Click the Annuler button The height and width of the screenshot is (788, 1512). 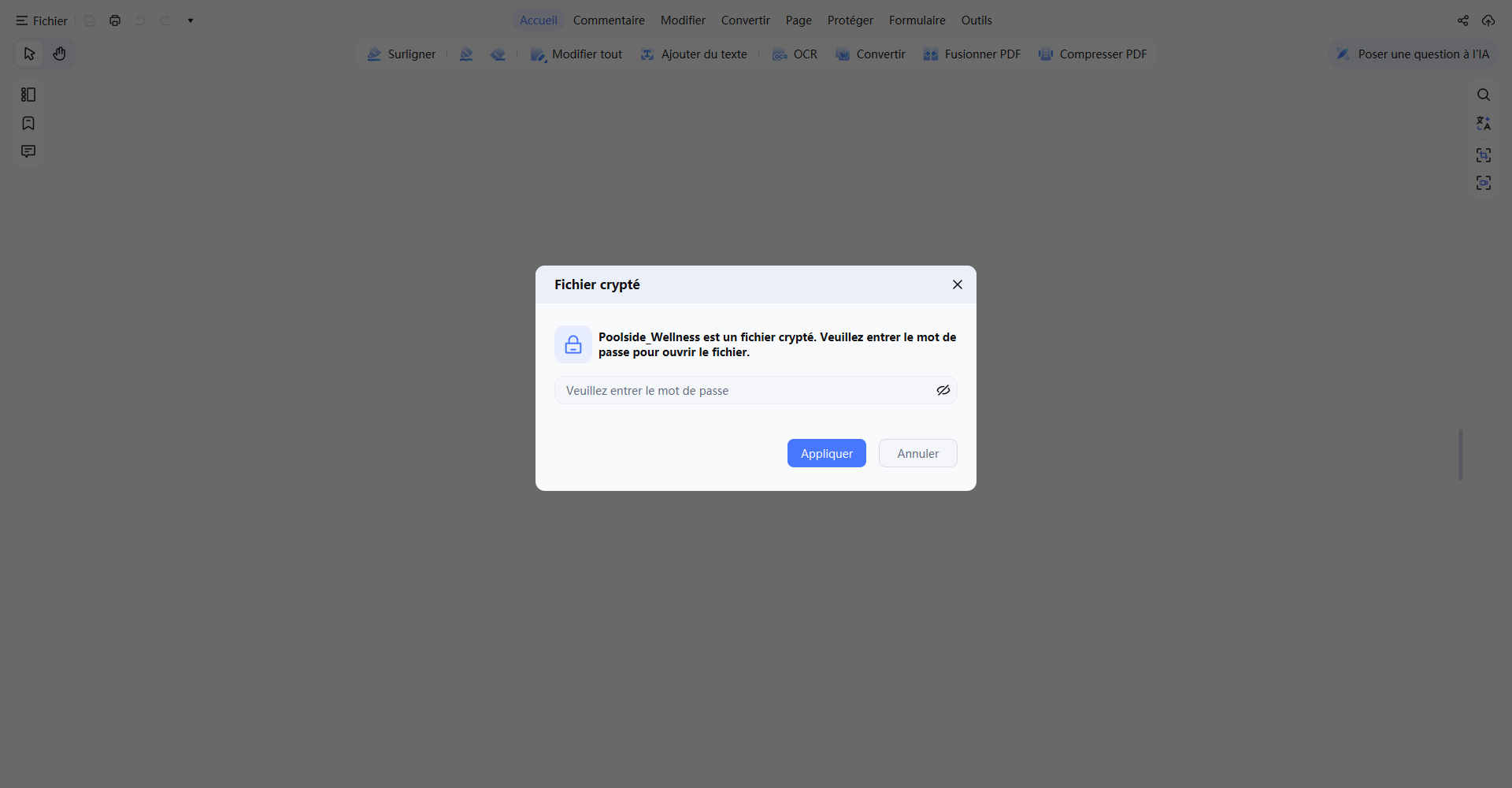coord(918,453)
